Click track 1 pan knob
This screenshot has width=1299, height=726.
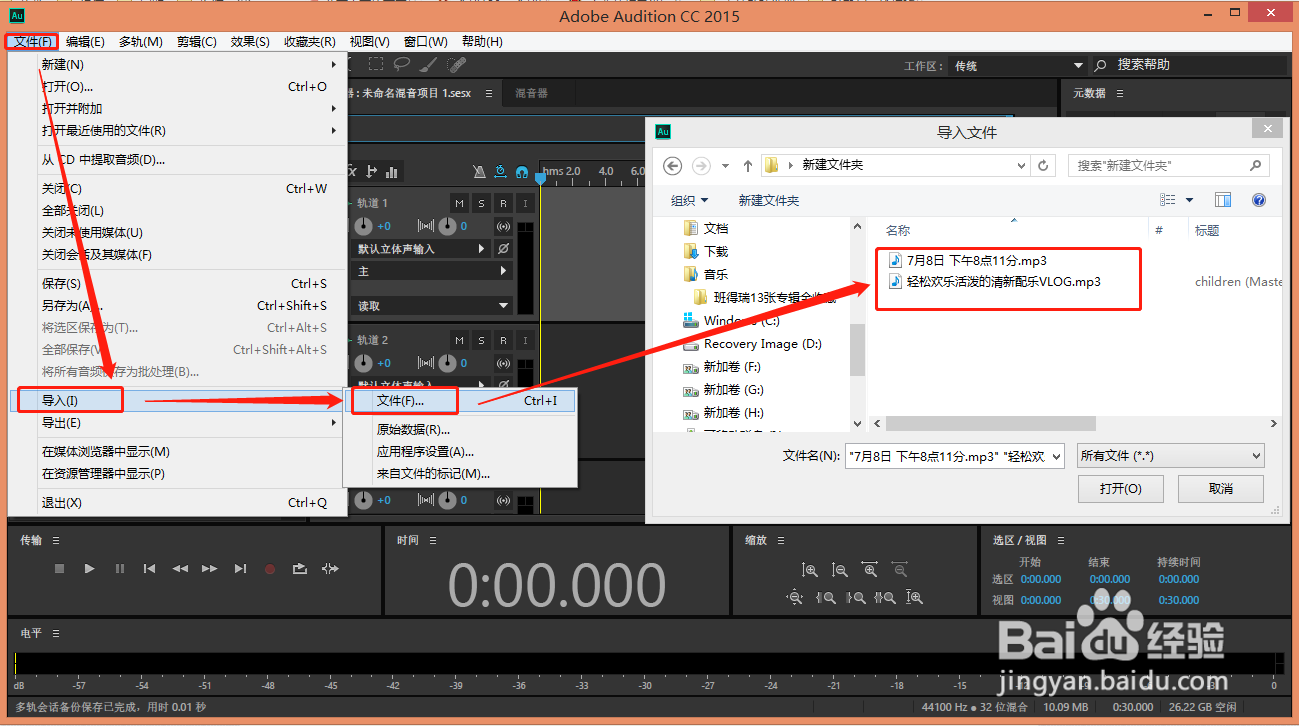pos(447,226)
